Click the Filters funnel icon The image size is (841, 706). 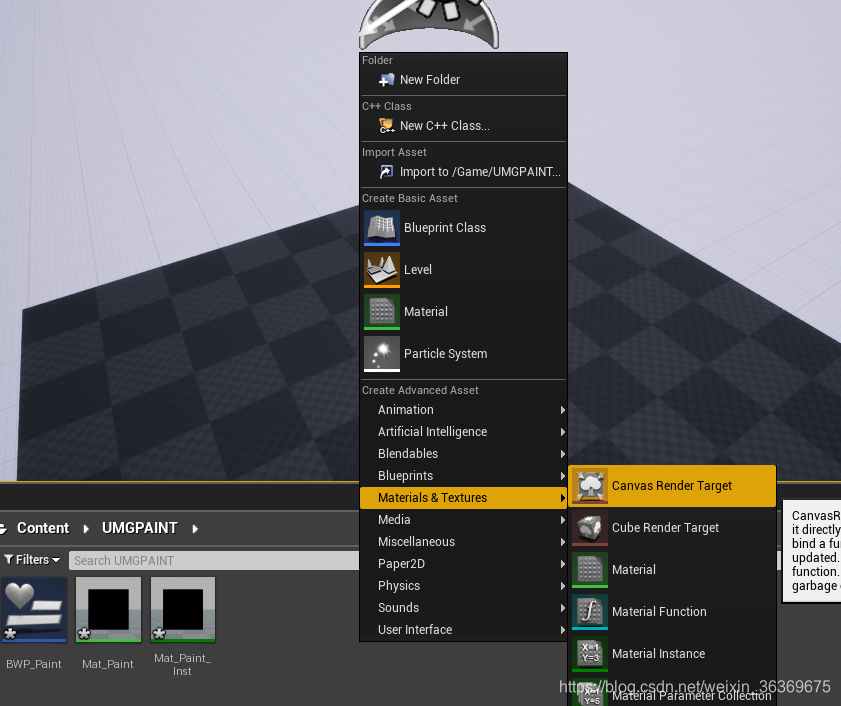coord(9,560)
